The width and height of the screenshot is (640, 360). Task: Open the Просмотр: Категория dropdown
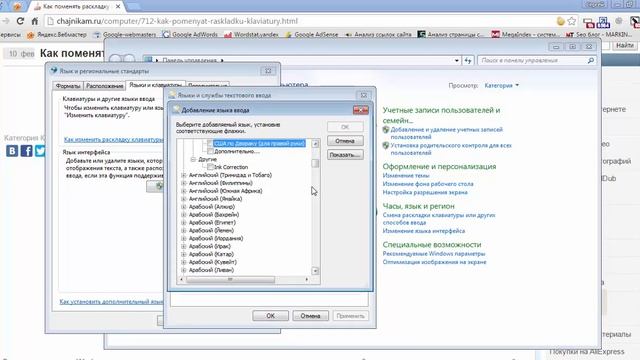click(x=502, y=85)
